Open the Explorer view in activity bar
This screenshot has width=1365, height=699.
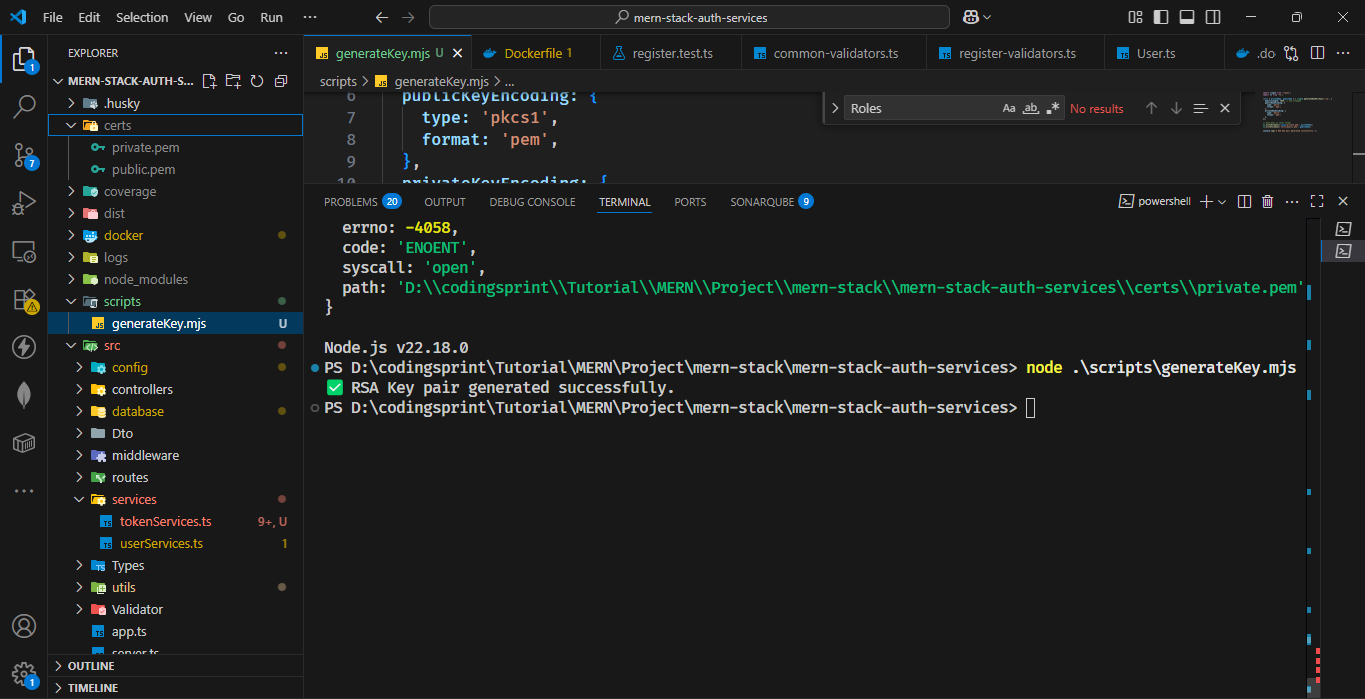tap(24, 58)
